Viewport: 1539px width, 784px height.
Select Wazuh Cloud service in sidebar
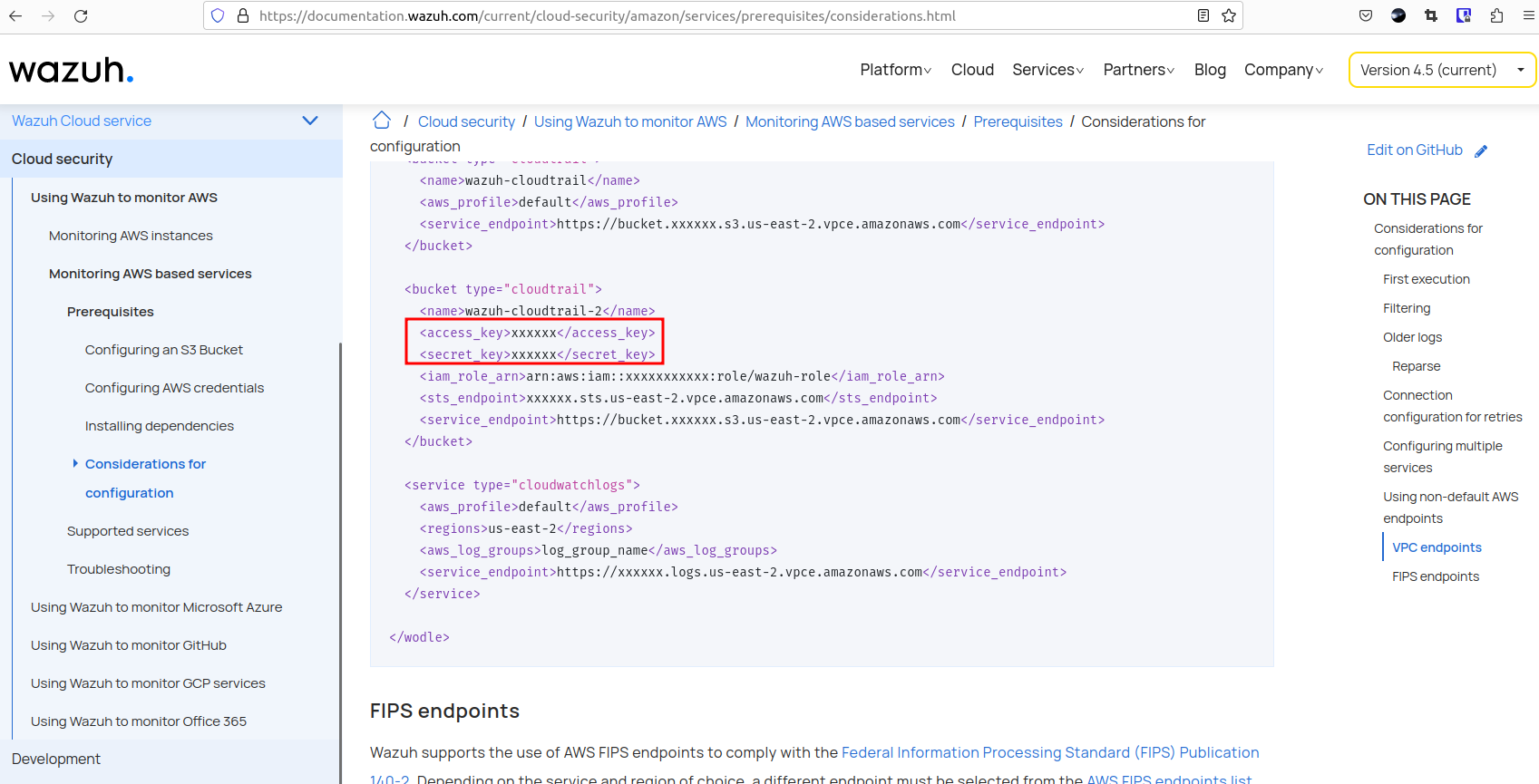(82, 121)
